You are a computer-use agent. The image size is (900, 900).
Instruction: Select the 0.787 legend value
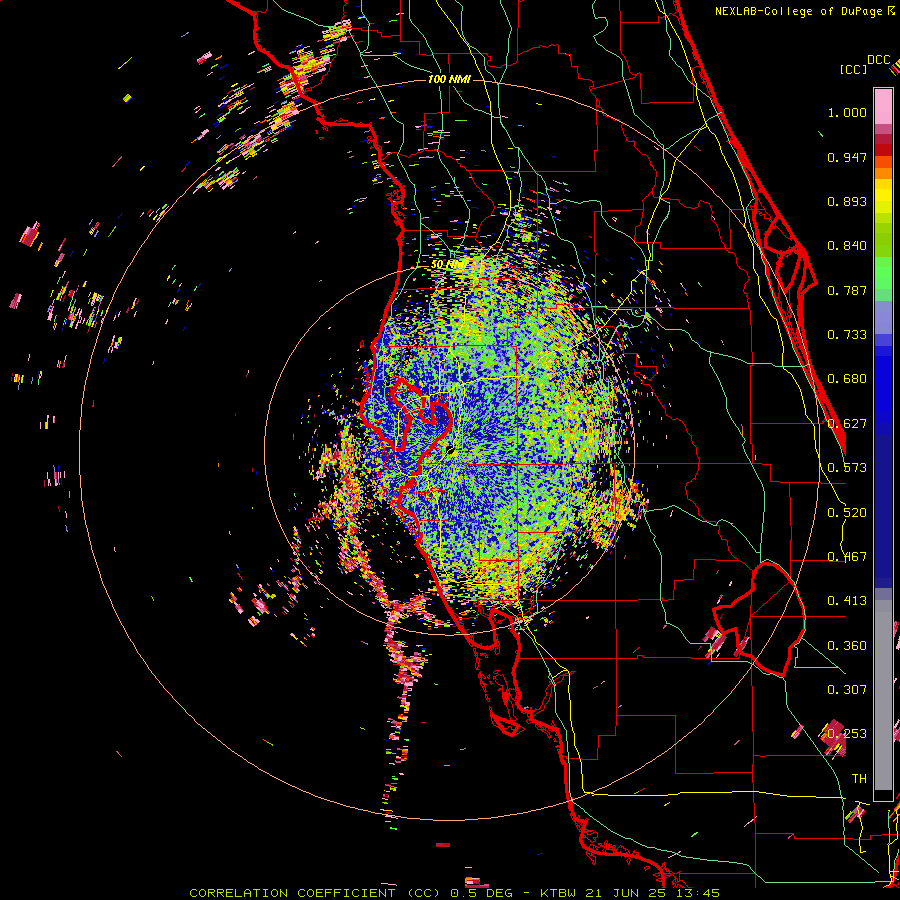pyautogui.click(x=847, y=290)
